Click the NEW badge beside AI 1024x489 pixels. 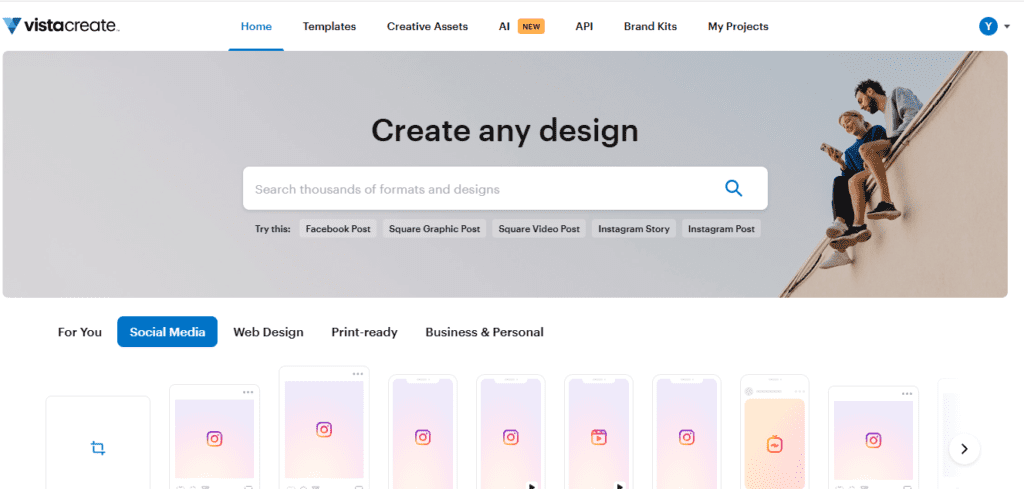click(531, 27)
